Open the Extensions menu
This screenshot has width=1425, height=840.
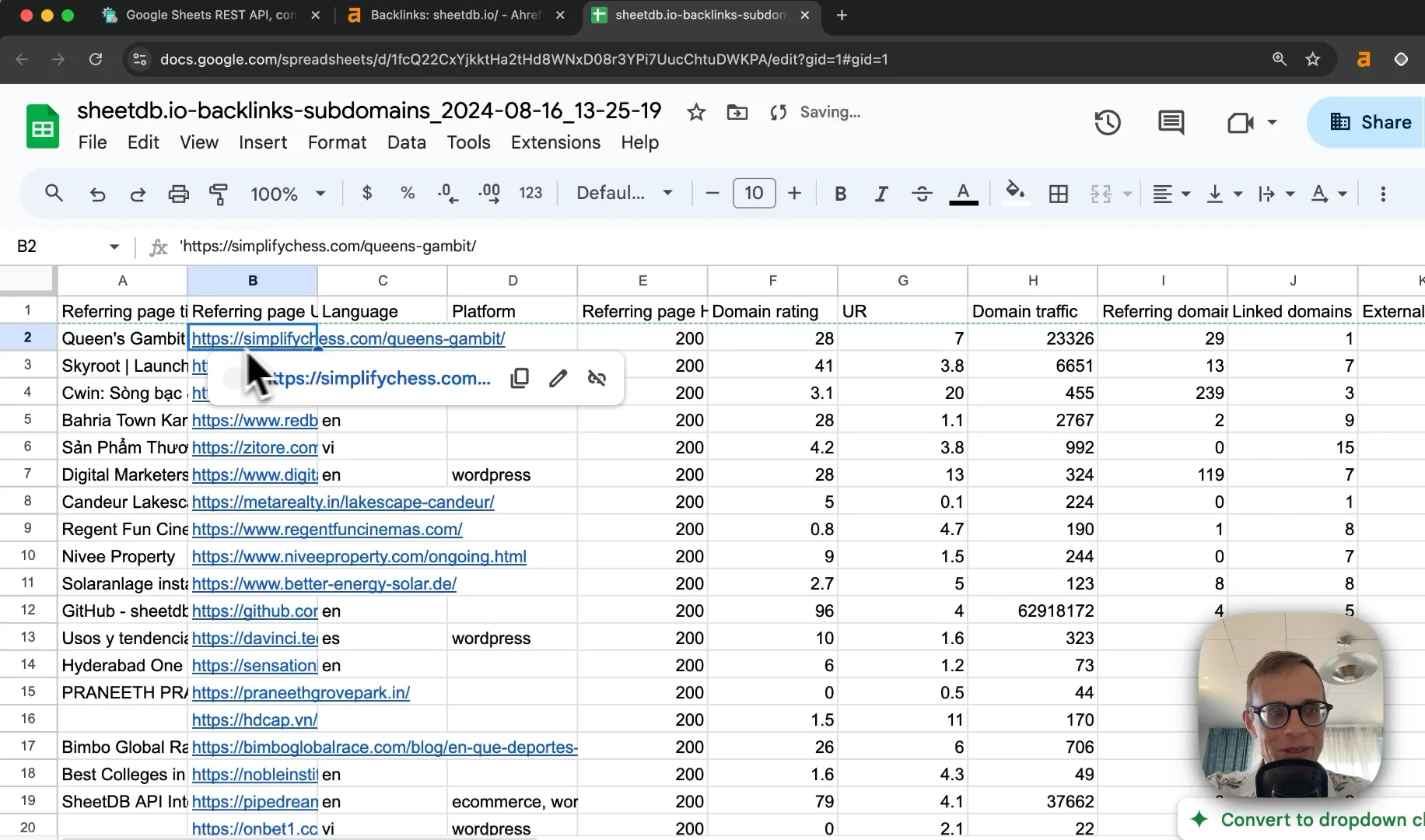(555, 142)
